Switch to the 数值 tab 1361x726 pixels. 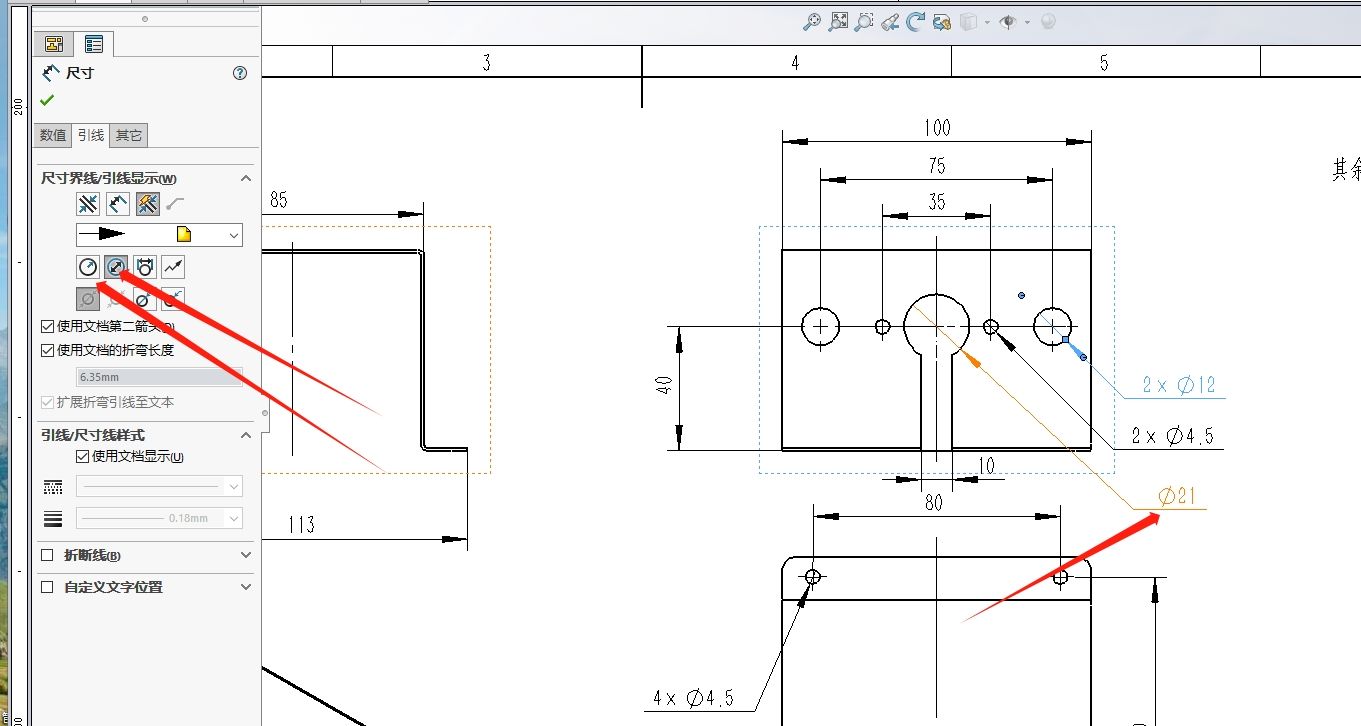(53, 135)
